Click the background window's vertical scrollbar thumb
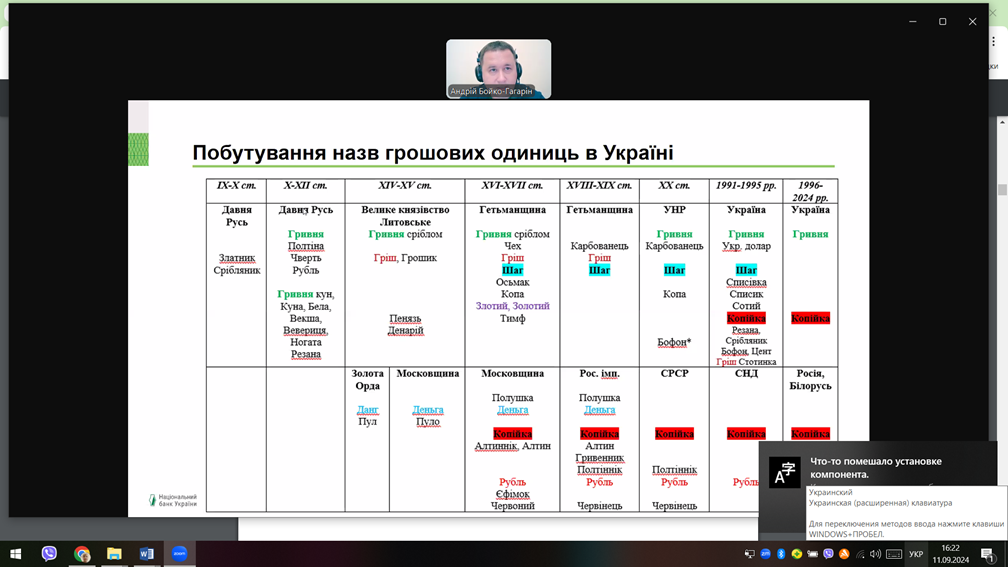1008x567 pixels. click(x=1002, y=190)
